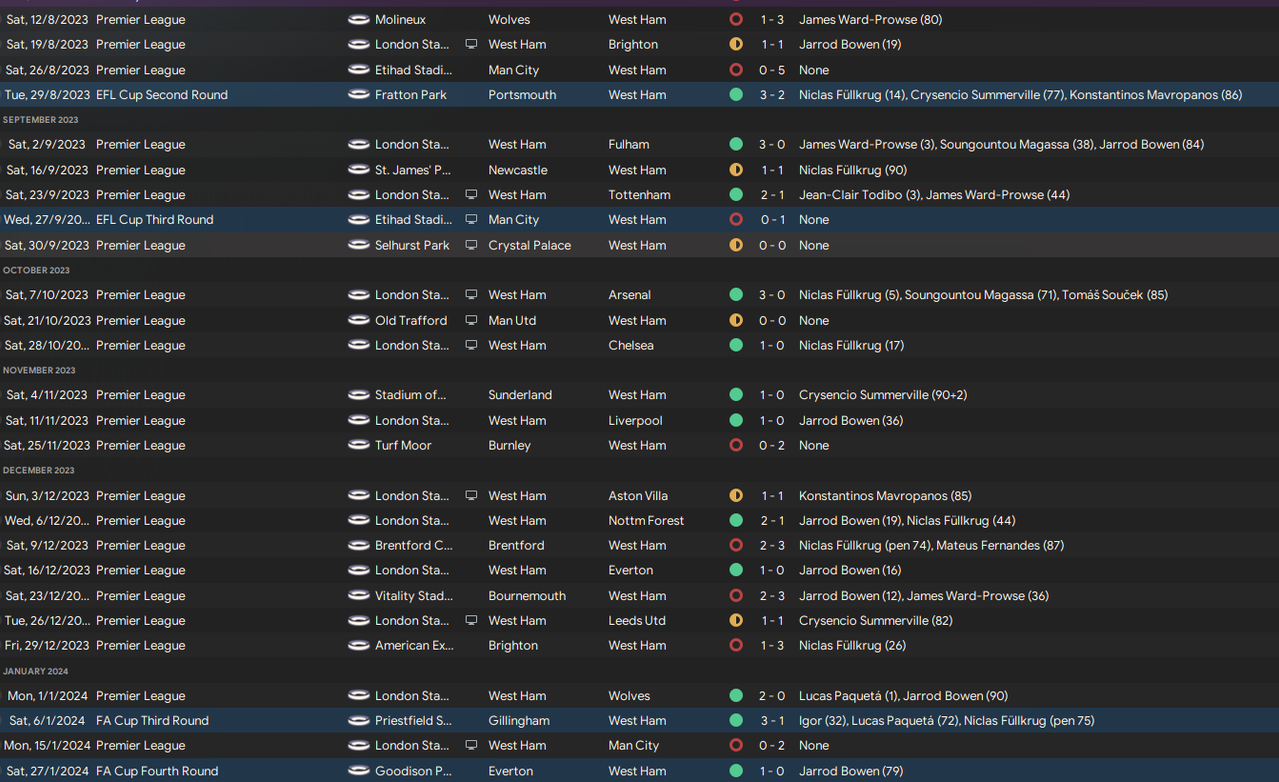The height and width of the screenshot is (782, 1279).
Task: Open the Gillingham team link
Action: [521, 721]
